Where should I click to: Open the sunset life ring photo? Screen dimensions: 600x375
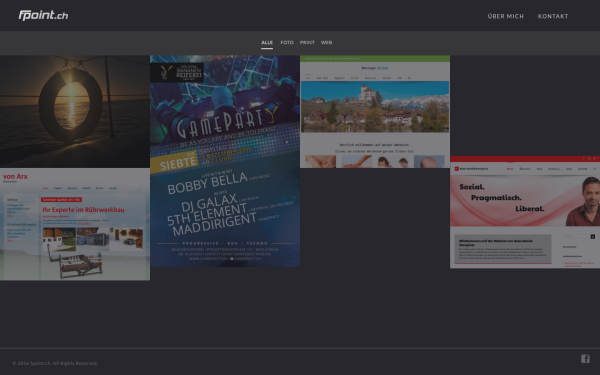75,112
